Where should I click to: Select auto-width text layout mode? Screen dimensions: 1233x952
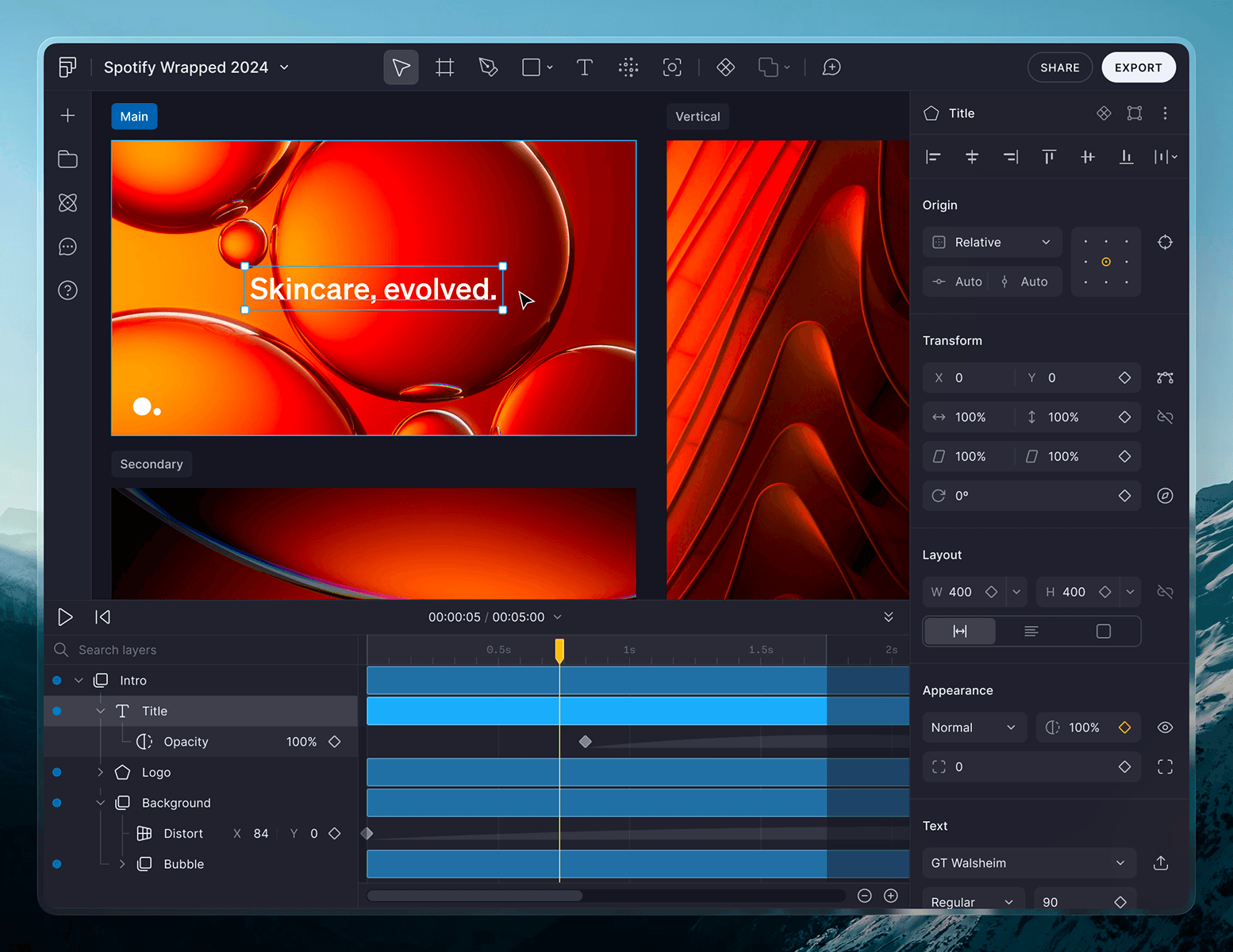tap(960, 631)
